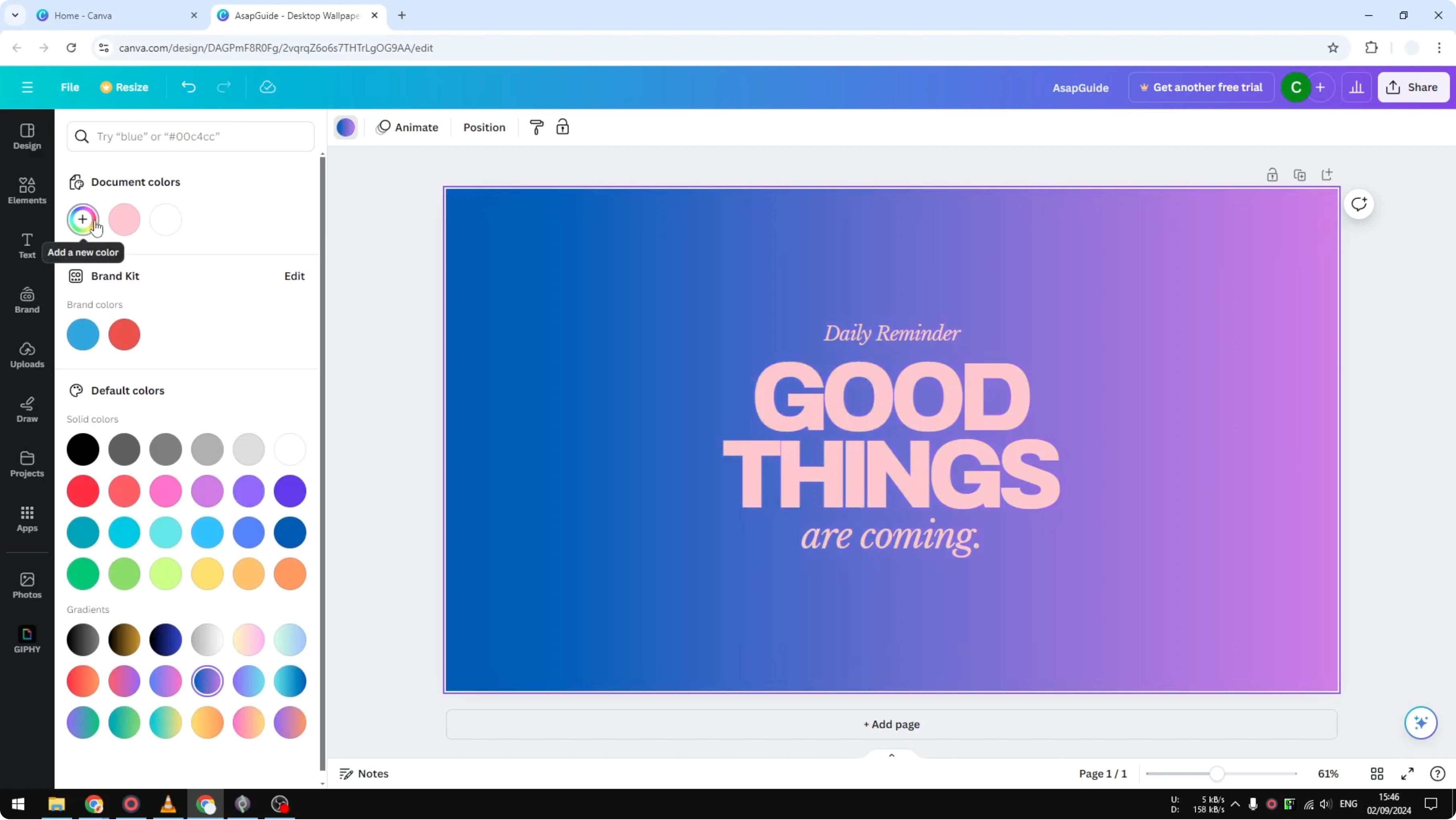Open the account avatar C menu
1456x820 pixels.
pyautogui.click(x=1296, y=87)
